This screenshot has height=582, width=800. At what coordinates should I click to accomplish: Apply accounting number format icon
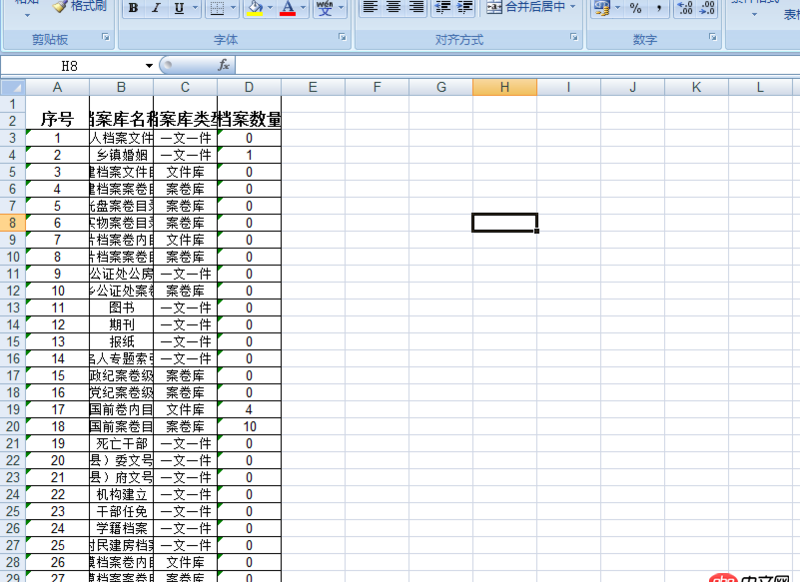click(x=602, y=8)
